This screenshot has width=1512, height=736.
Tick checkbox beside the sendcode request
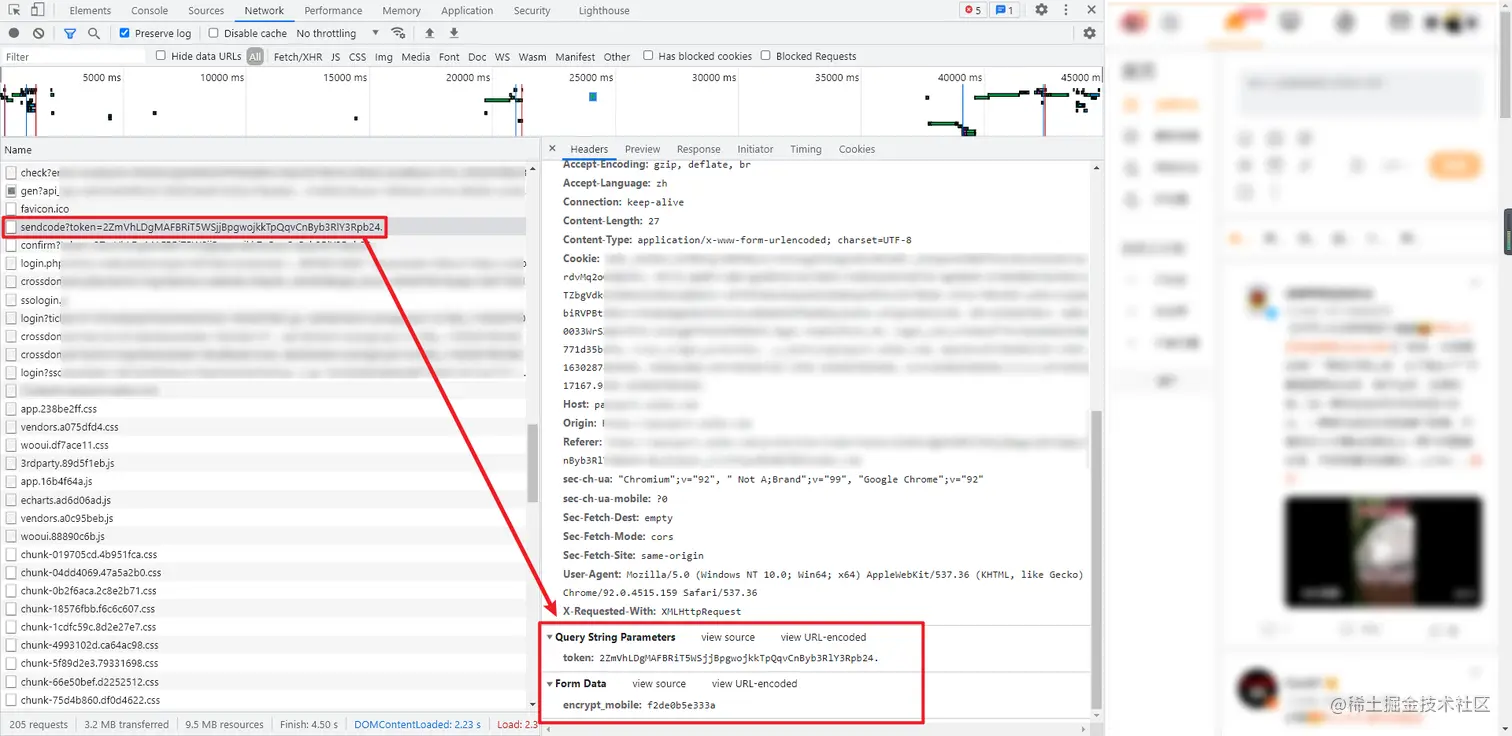pos(11,227)
